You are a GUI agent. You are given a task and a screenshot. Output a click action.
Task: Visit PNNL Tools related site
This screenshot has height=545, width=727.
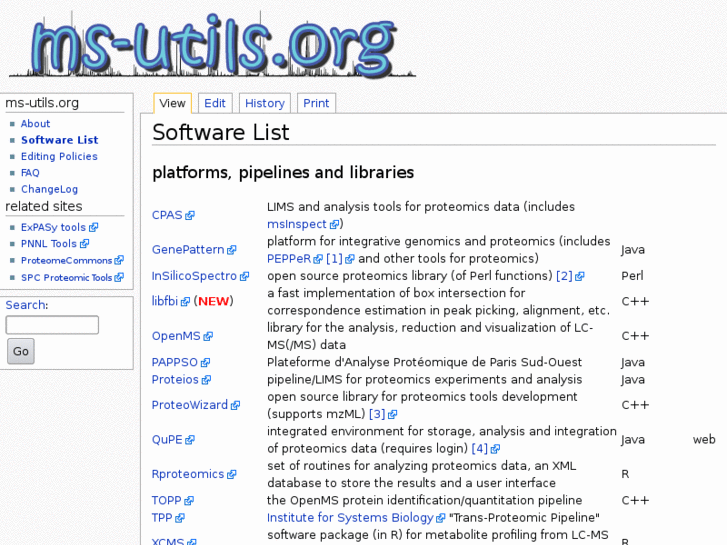point(49,244)
